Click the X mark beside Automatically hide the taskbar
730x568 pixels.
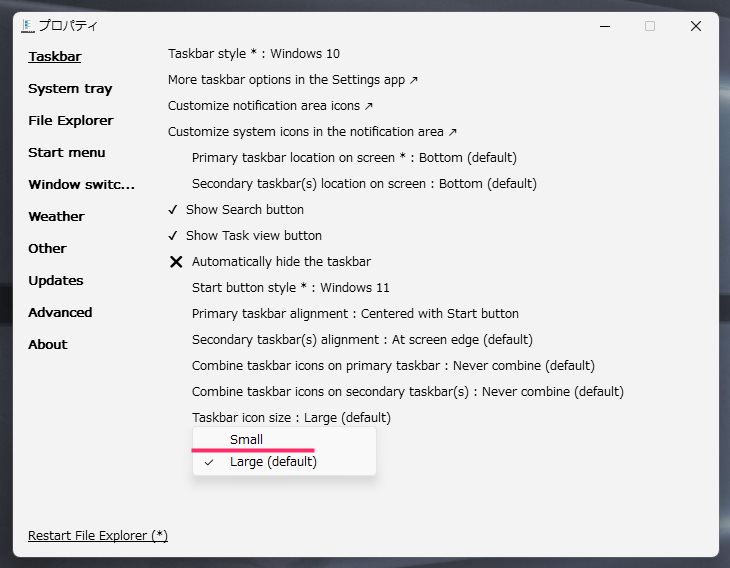coord(176,262)
